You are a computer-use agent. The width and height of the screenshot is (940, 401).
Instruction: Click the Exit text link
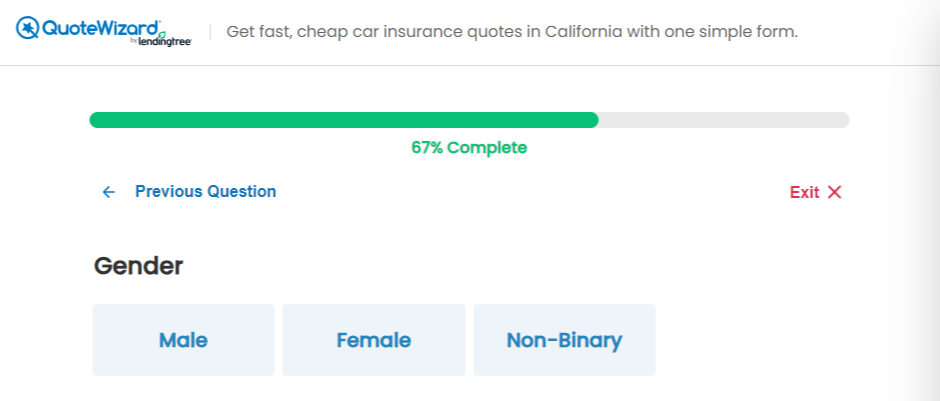coord(804,192)
